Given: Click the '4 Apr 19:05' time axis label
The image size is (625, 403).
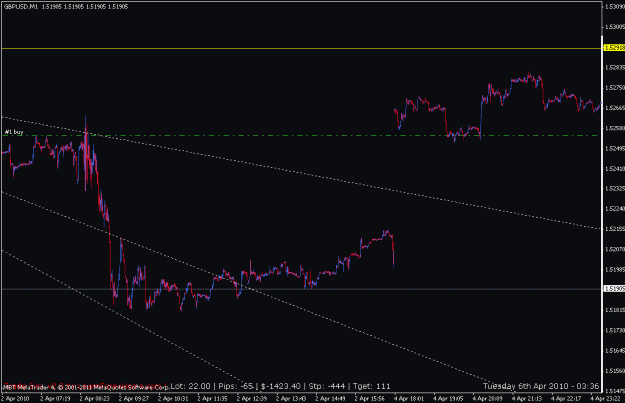Looking at the screenshot, I should point(448,398).
